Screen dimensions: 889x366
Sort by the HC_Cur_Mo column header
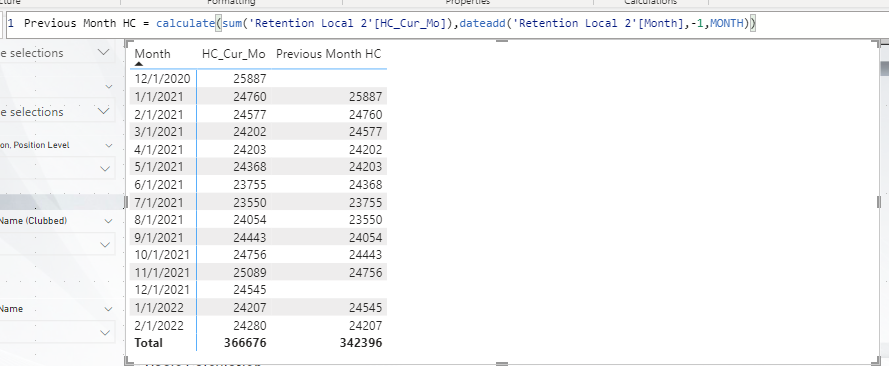[234, 54]
